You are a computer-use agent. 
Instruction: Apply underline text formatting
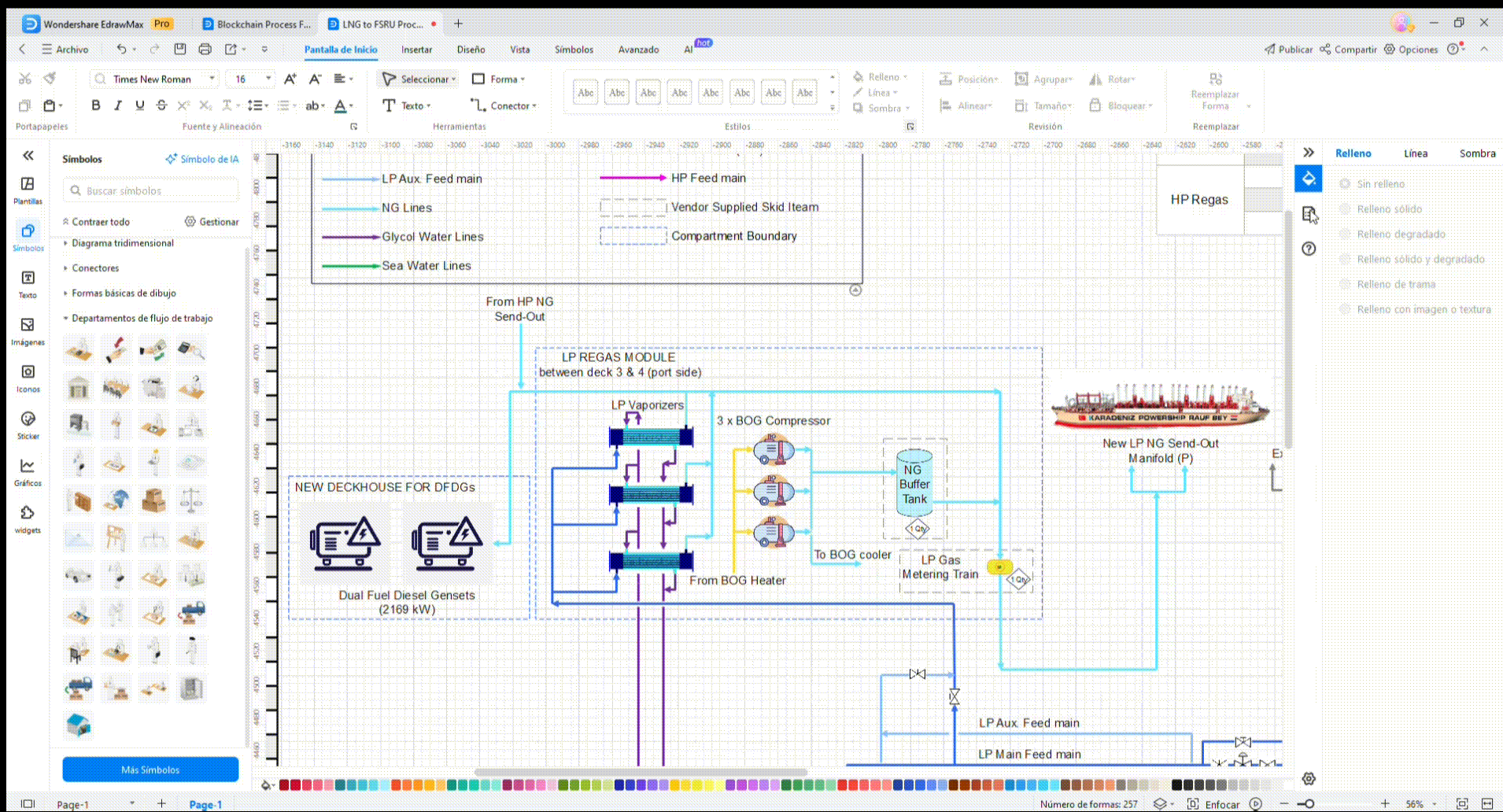(139, 105)
